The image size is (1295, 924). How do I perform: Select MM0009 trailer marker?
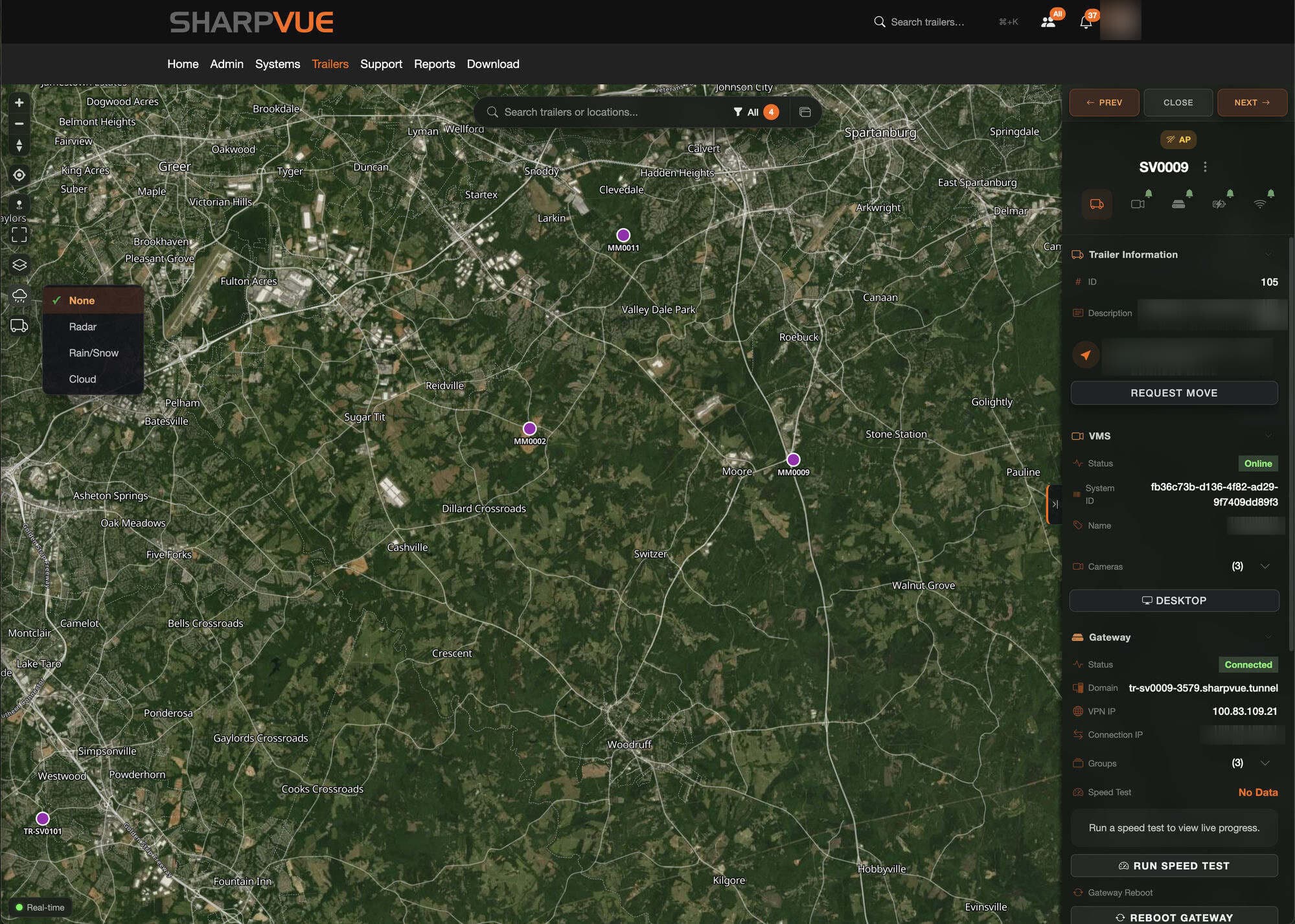pos(794,460)
